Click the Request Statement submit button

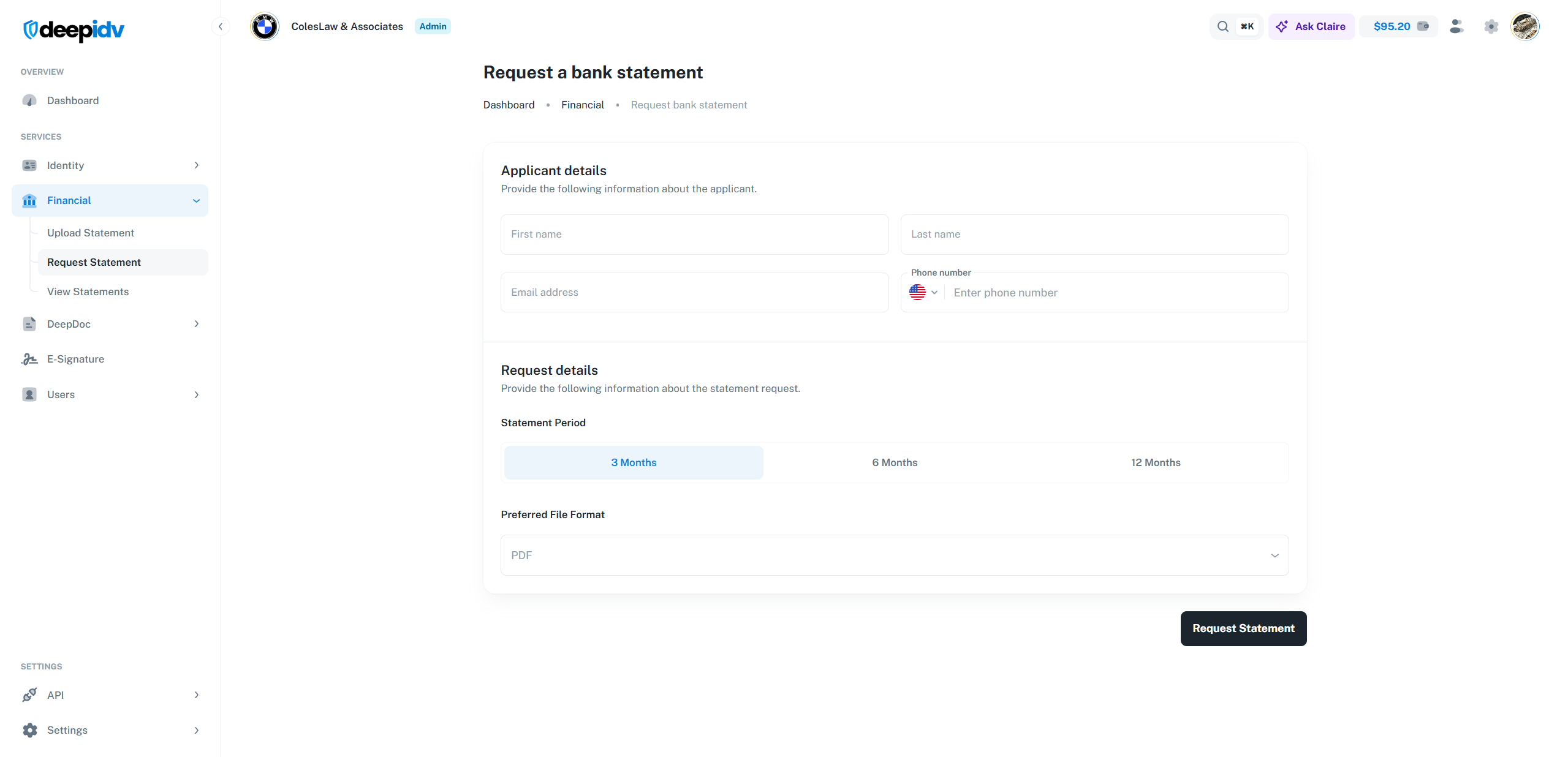pyautogui.click(x=1243, y=628)
